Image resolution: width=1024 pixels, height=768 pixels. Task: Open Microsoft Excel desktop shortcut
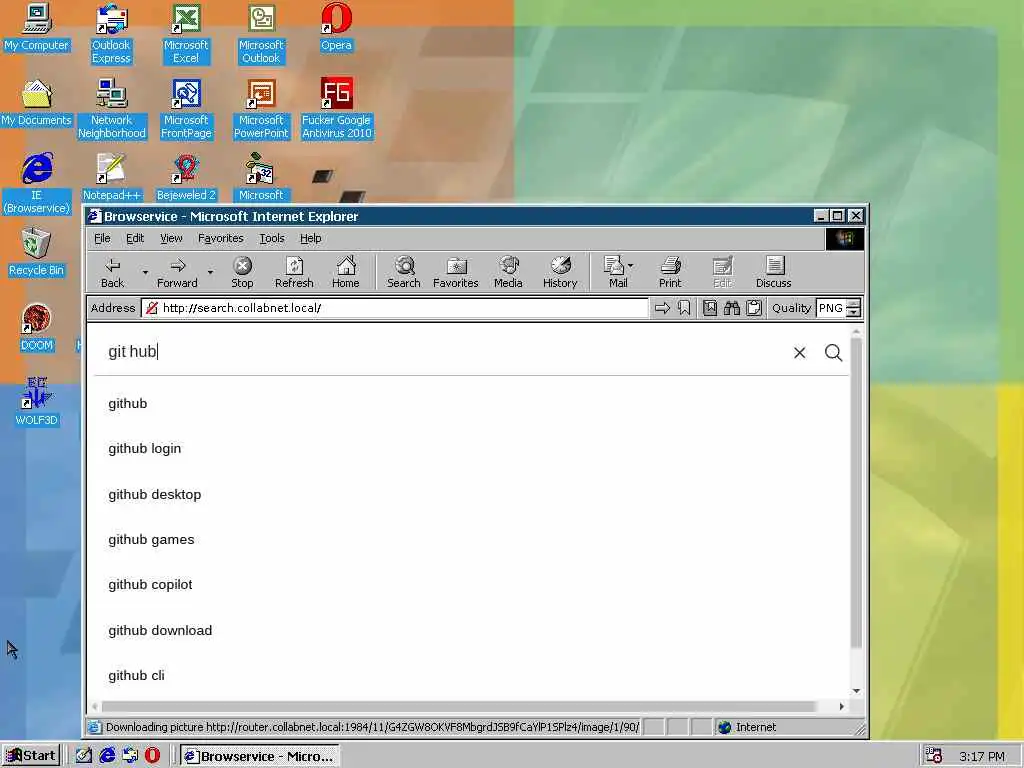[186, 34]
